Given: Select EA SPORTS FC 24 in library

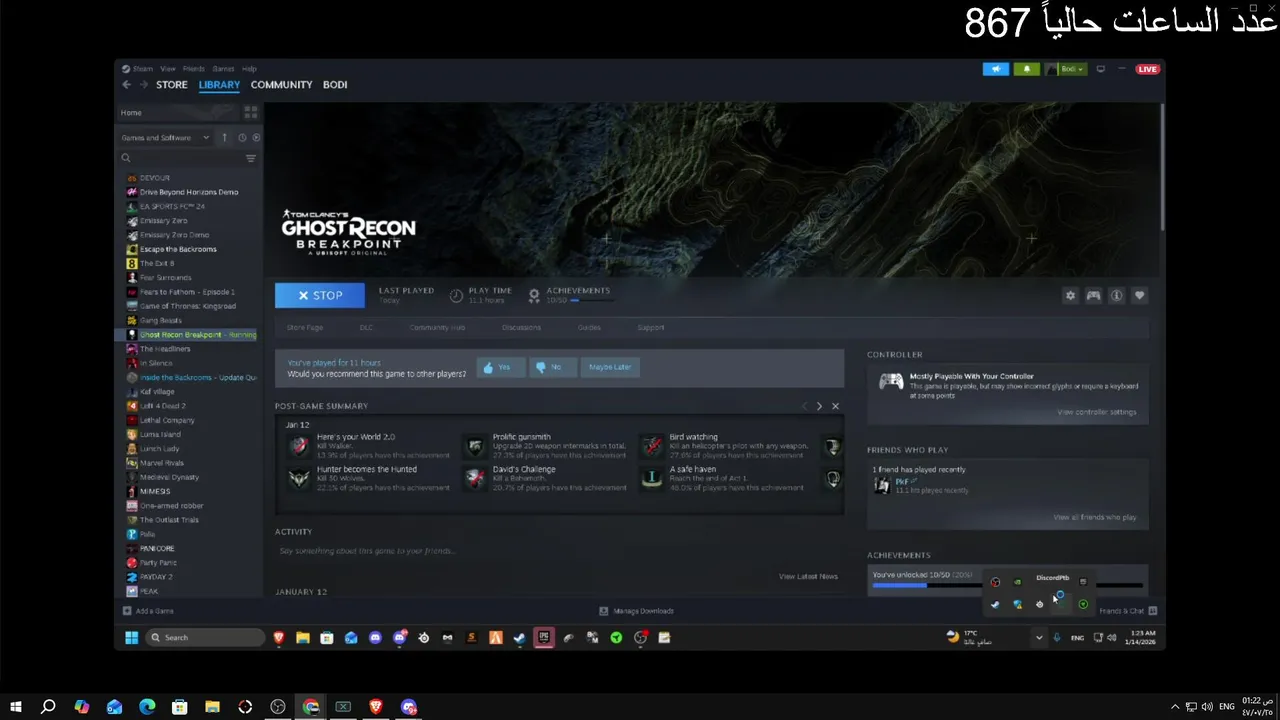Looking at the screenshot, I should point(172,206).
